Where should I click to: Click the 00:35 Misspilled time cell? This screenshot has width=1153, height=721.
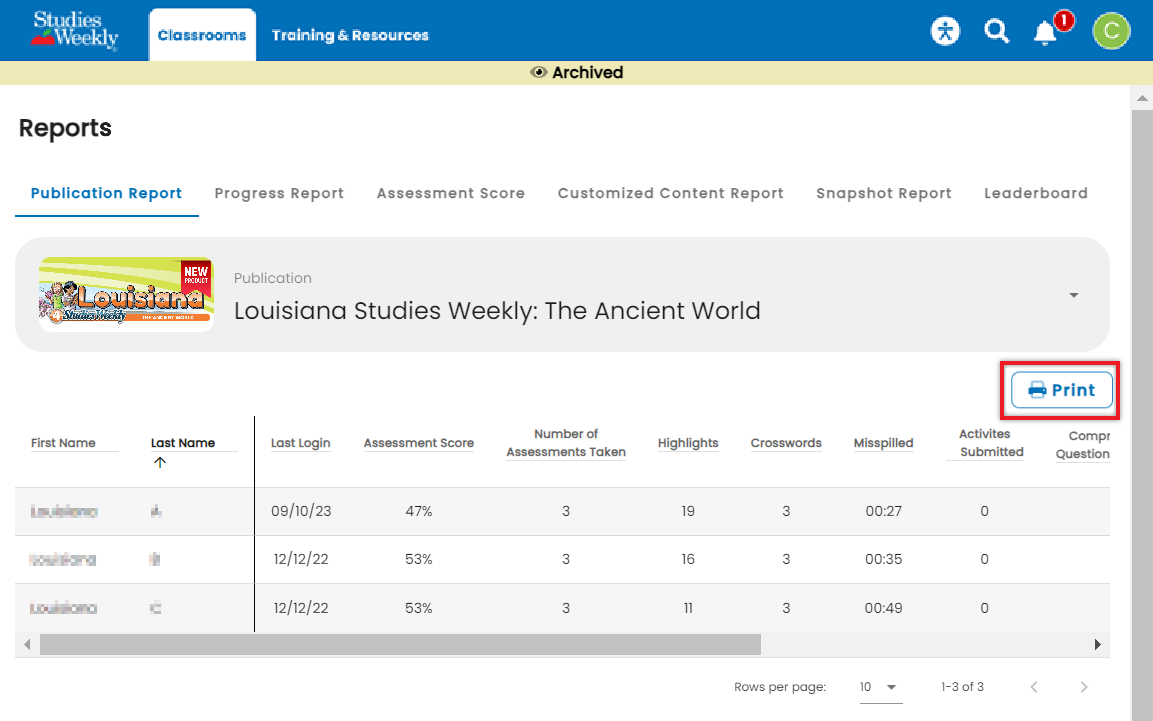883,559
